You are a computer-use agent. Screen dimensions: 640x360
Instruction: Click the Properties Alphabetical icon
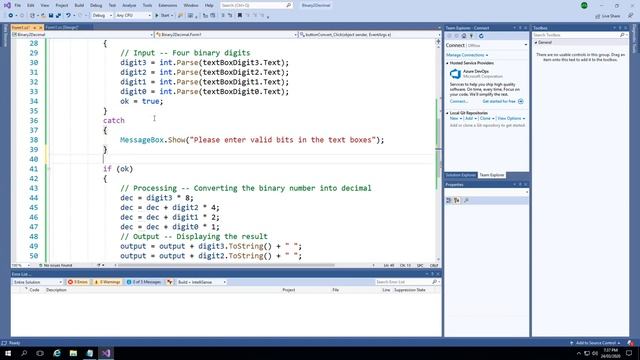point(456,200)
